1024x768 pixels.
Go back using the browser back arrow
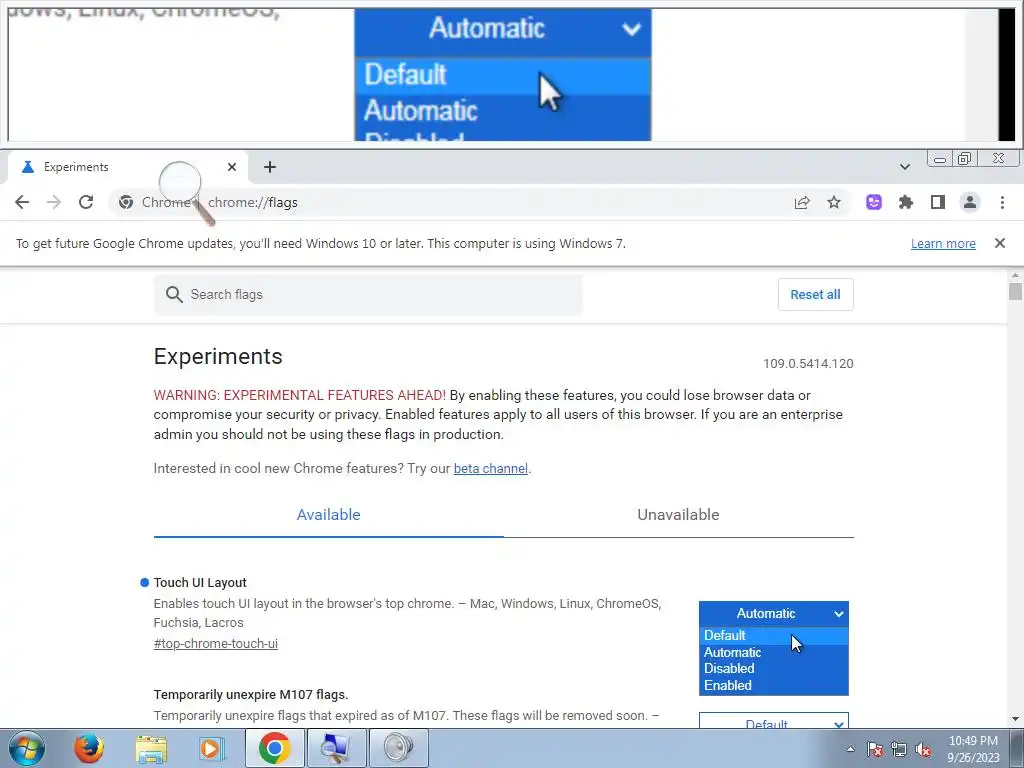(x=22, y=202)
